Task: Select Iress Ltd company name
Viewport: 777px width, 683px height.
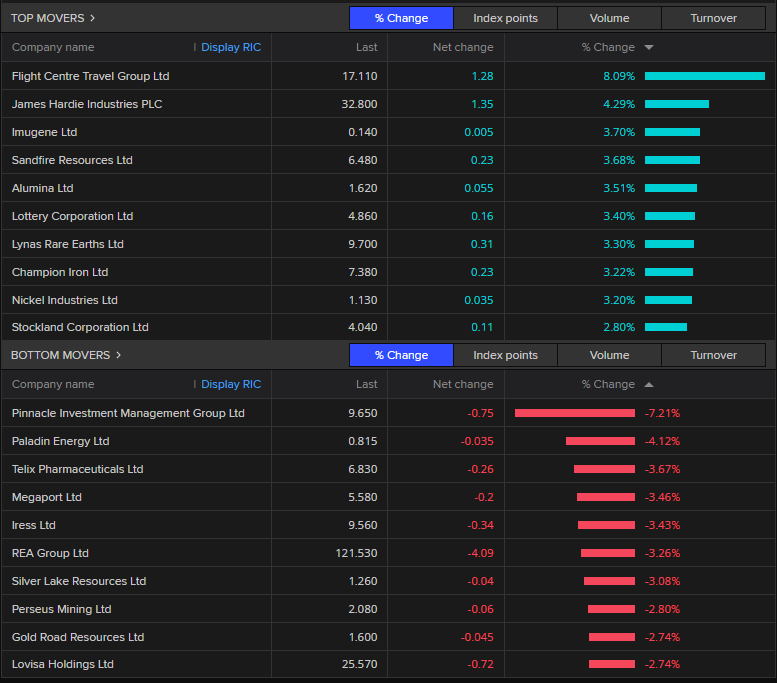Action: tap(34, 525)
